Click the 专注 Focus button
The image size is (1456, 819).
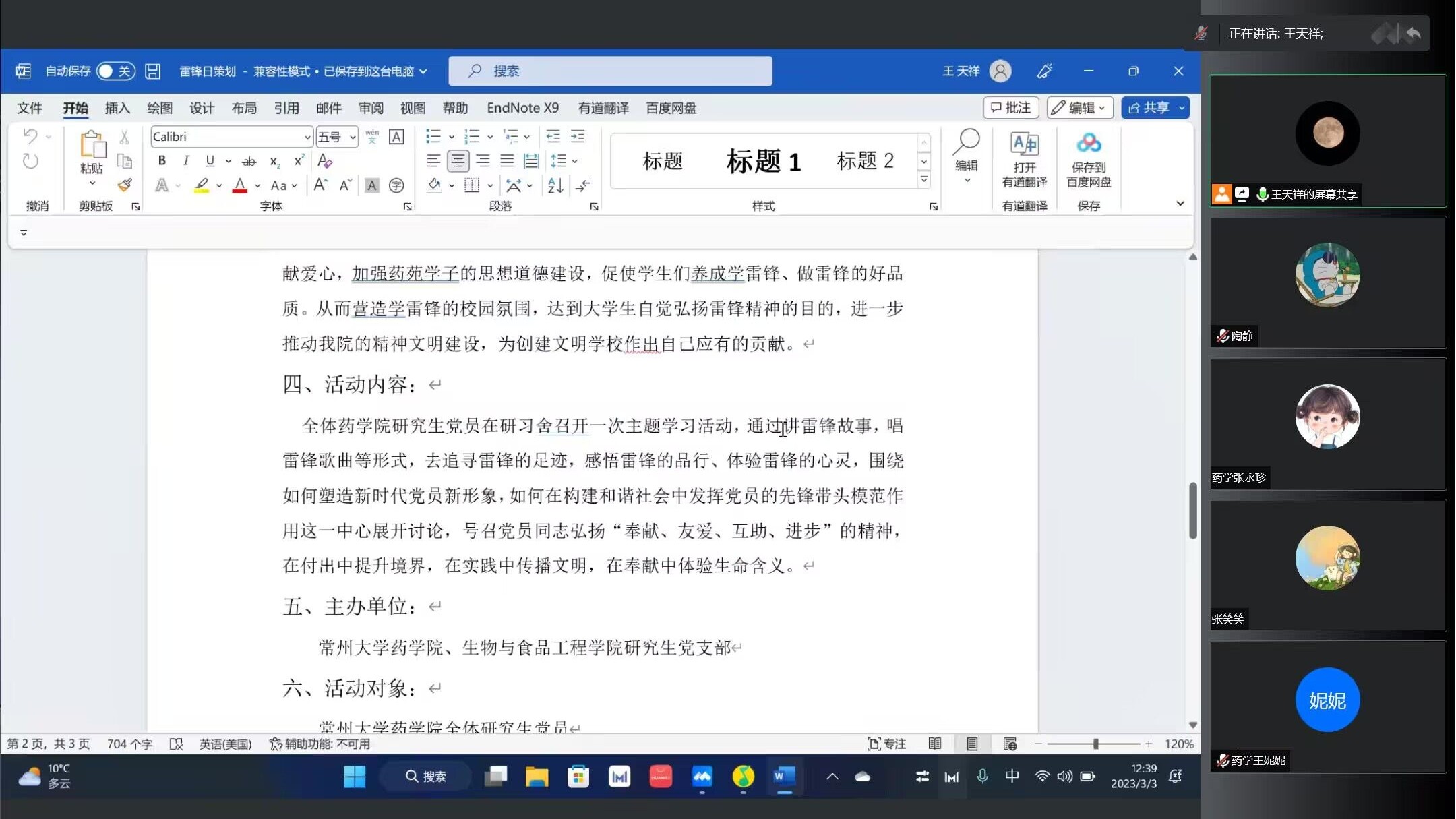(x=886, y=744)
